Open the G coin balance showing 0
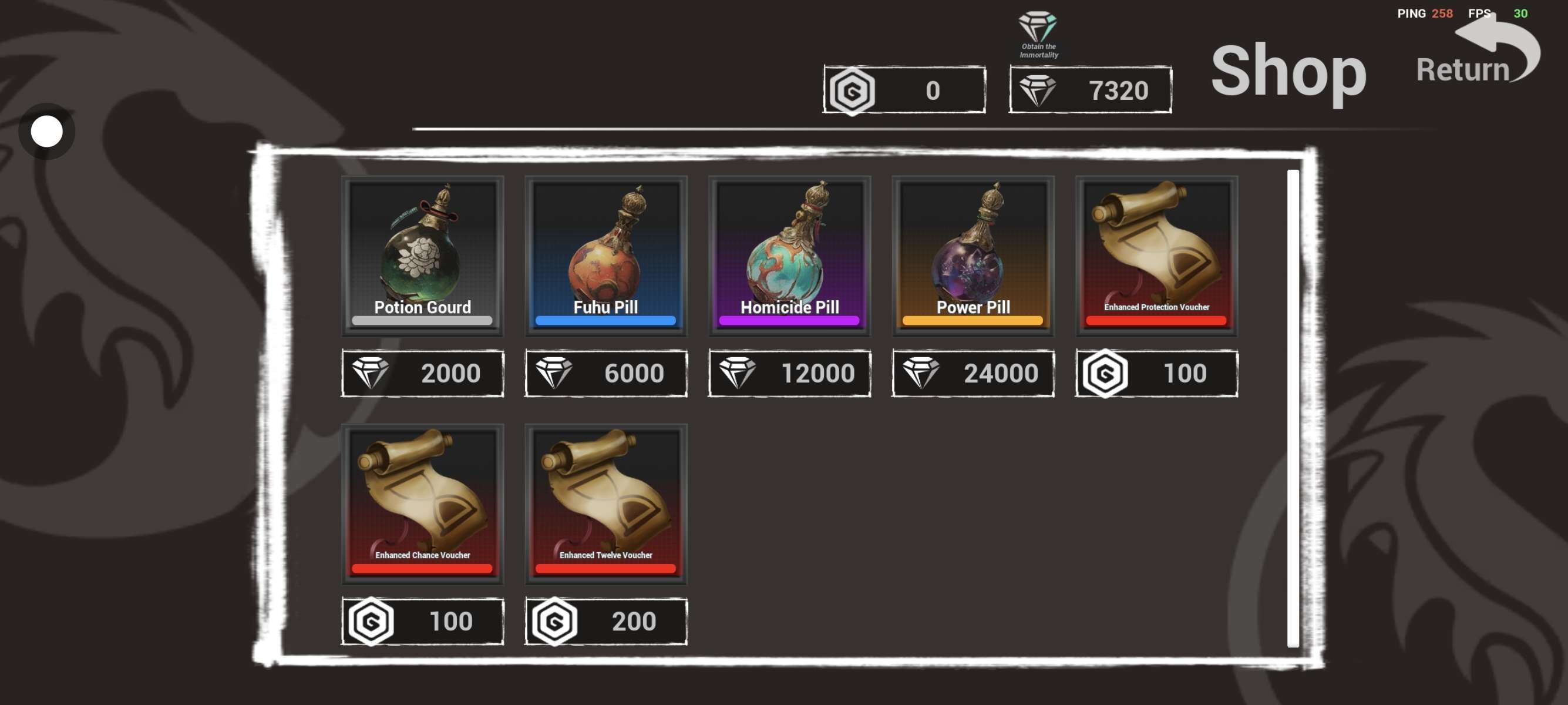1568x705 pixels. coord(904,90)
